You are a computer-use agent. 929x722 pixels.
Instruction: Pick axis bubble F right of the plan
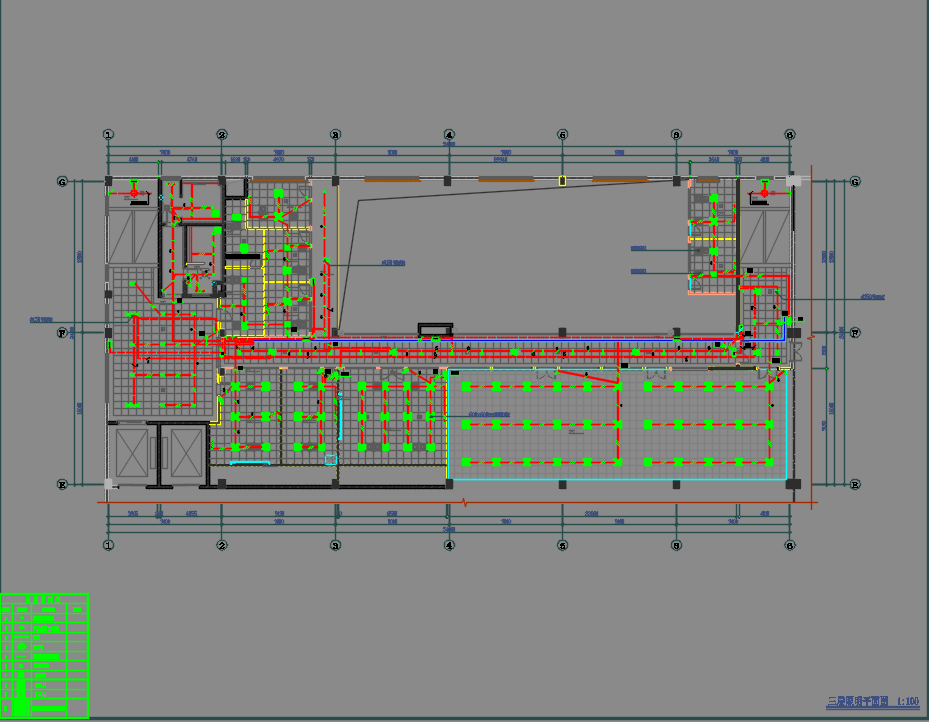tap(855, 333)
